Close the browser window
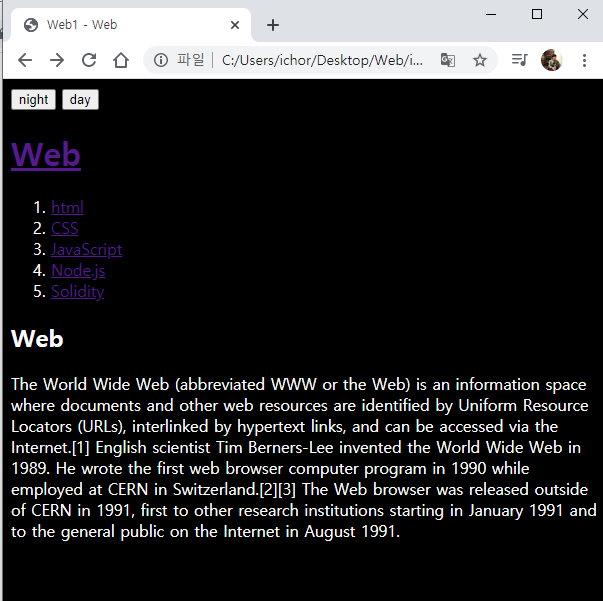This screenshot has width=603, height=601. pyautogui.click(x=583, y=15)
